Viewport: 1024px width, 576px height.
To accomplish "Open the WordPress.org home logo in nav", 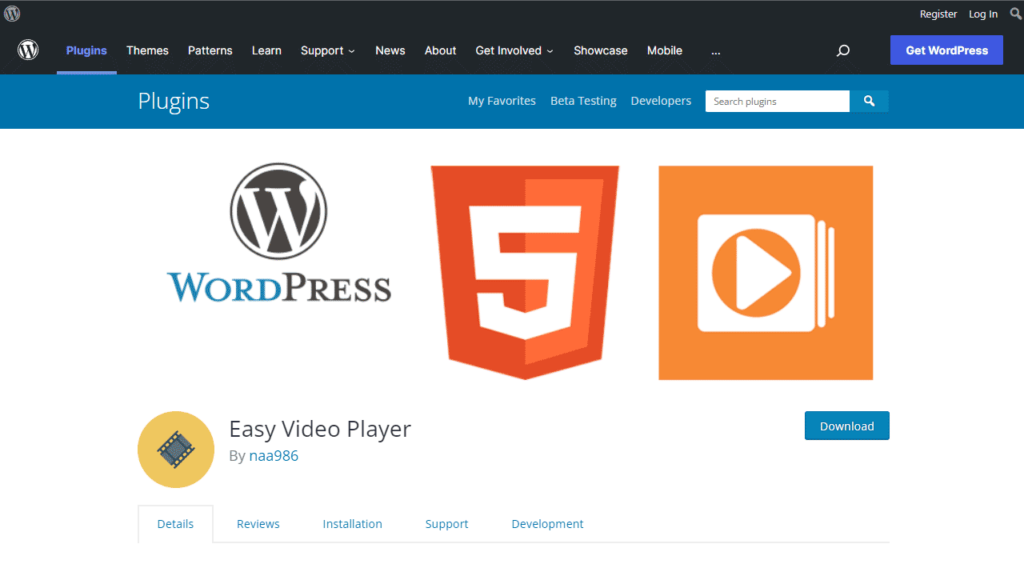I will pyautogui.click(x=28, y=50).
